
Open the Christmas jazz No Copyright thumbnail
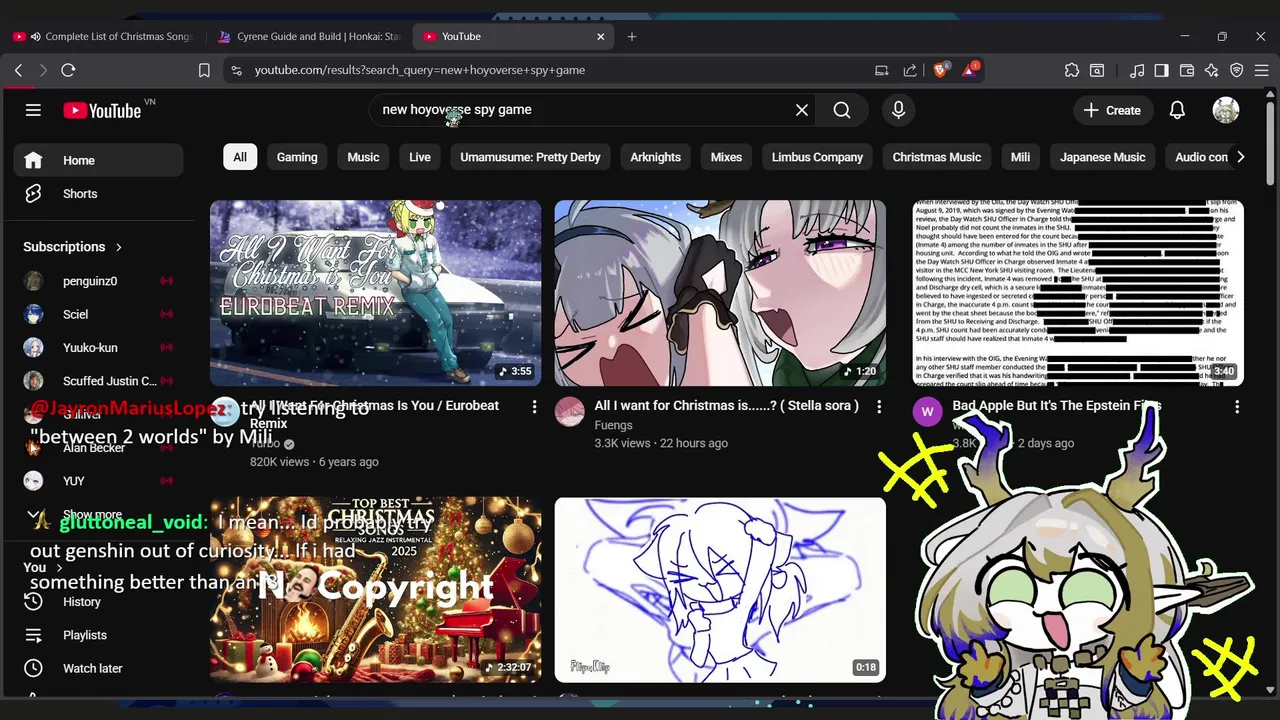(375, 590)
